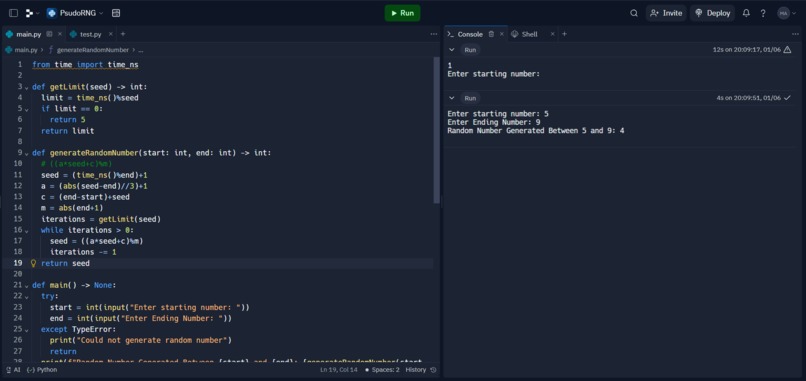This screenshot has width=806, height=381.
Task: Fold the except block at line 25
Action: (x=27, y=330)
